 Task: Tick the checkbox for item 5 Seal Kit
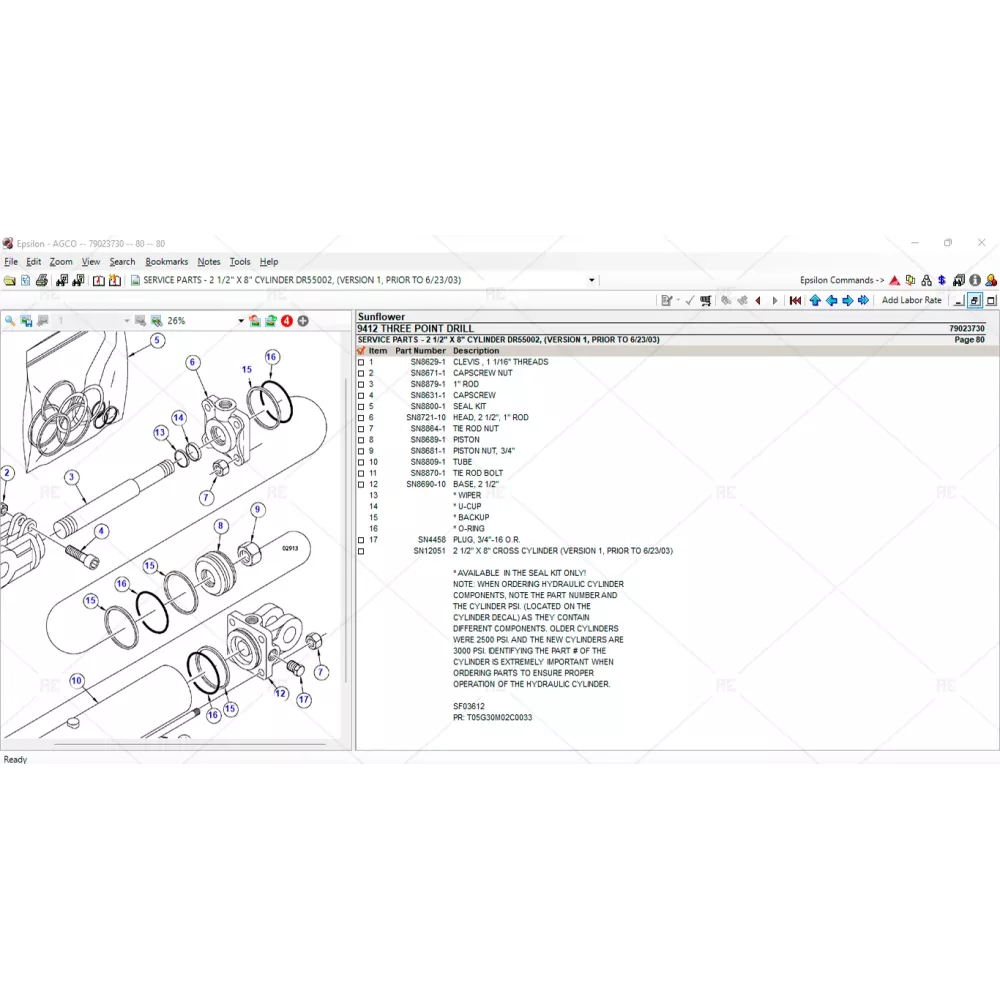click(361, 407)
